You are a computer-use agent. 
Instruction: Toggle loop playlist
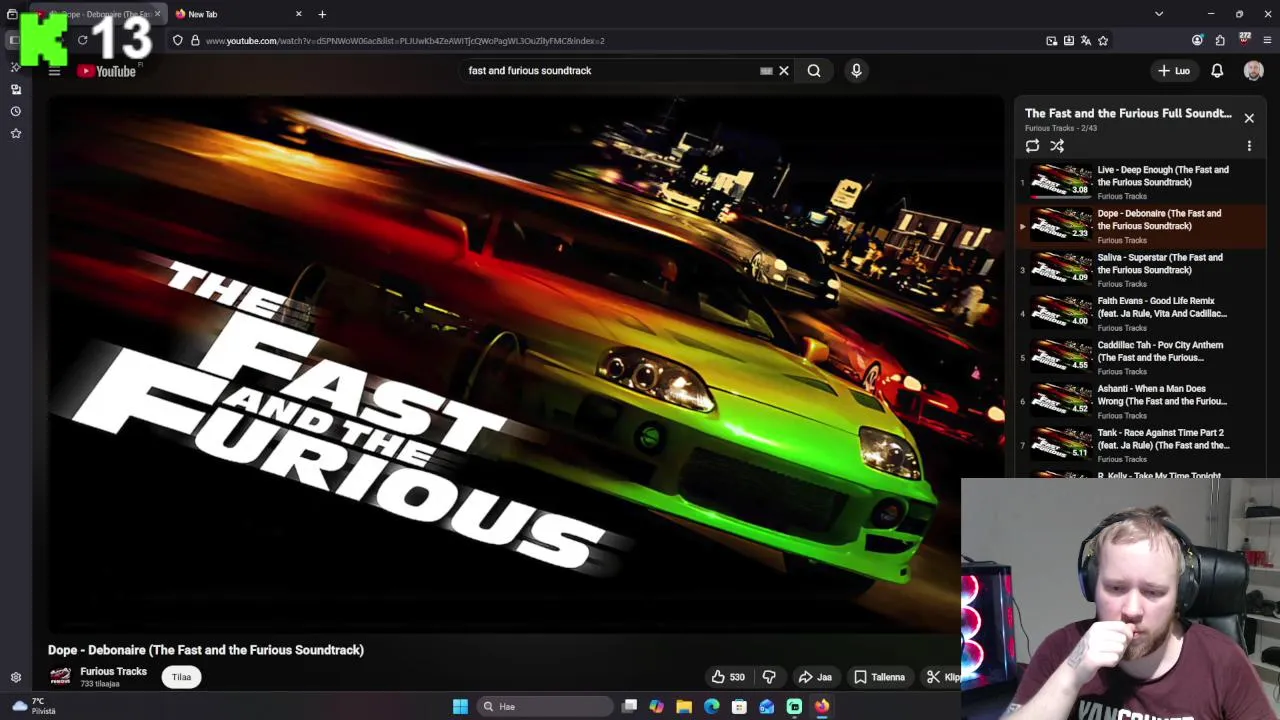tap(1032, 146)
